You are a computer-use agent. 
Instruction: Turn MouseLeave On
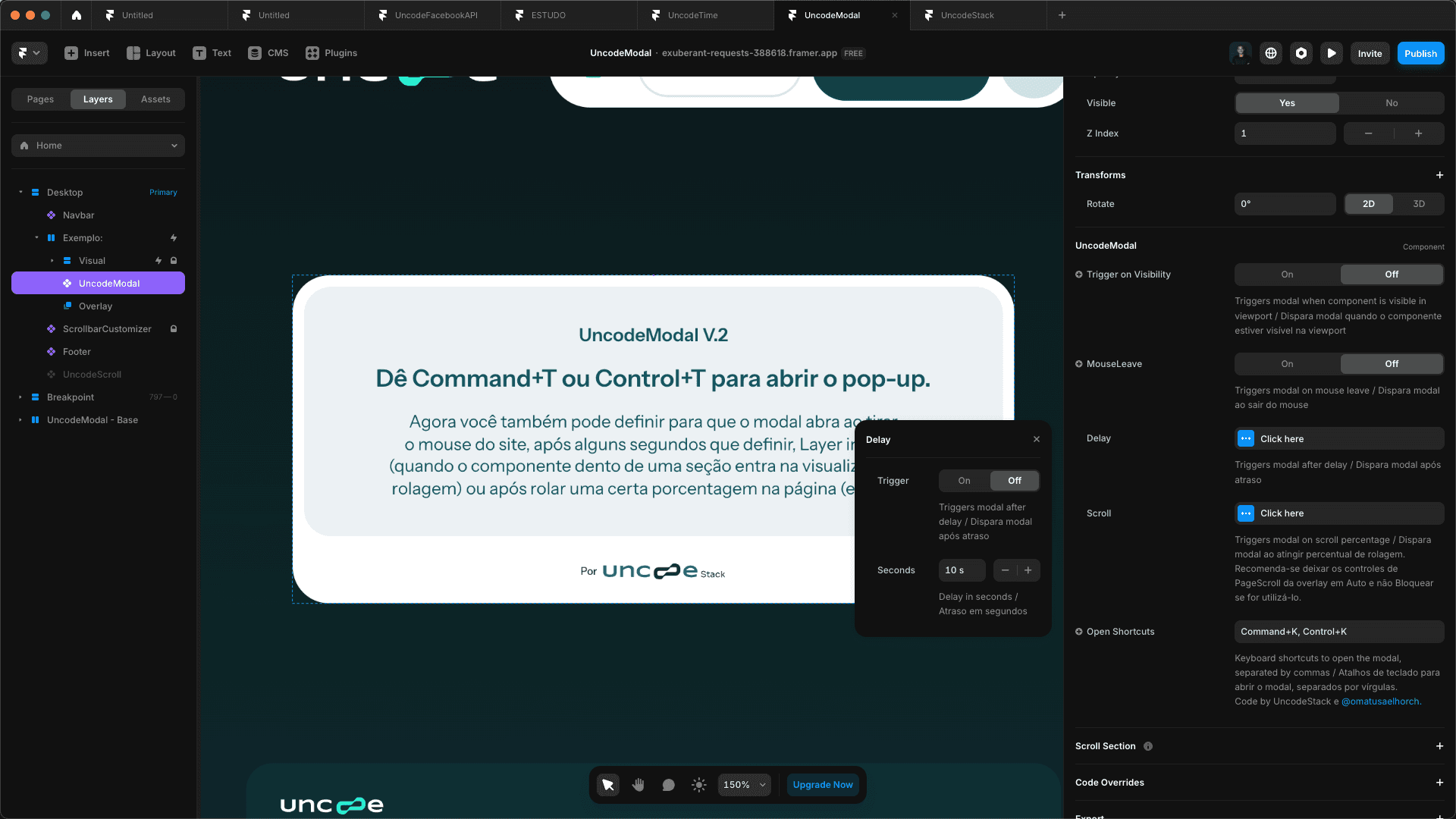(1287, 364)
